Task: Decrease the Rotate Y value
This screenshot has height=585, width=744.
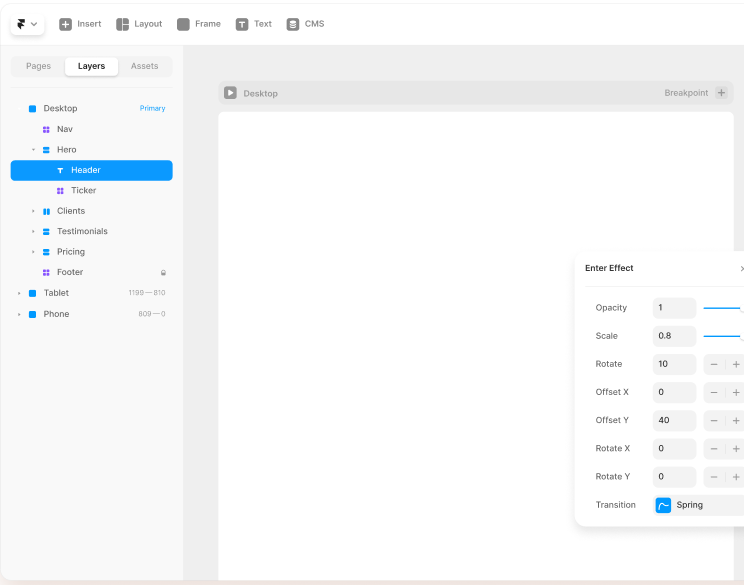Action: point(714,477)
